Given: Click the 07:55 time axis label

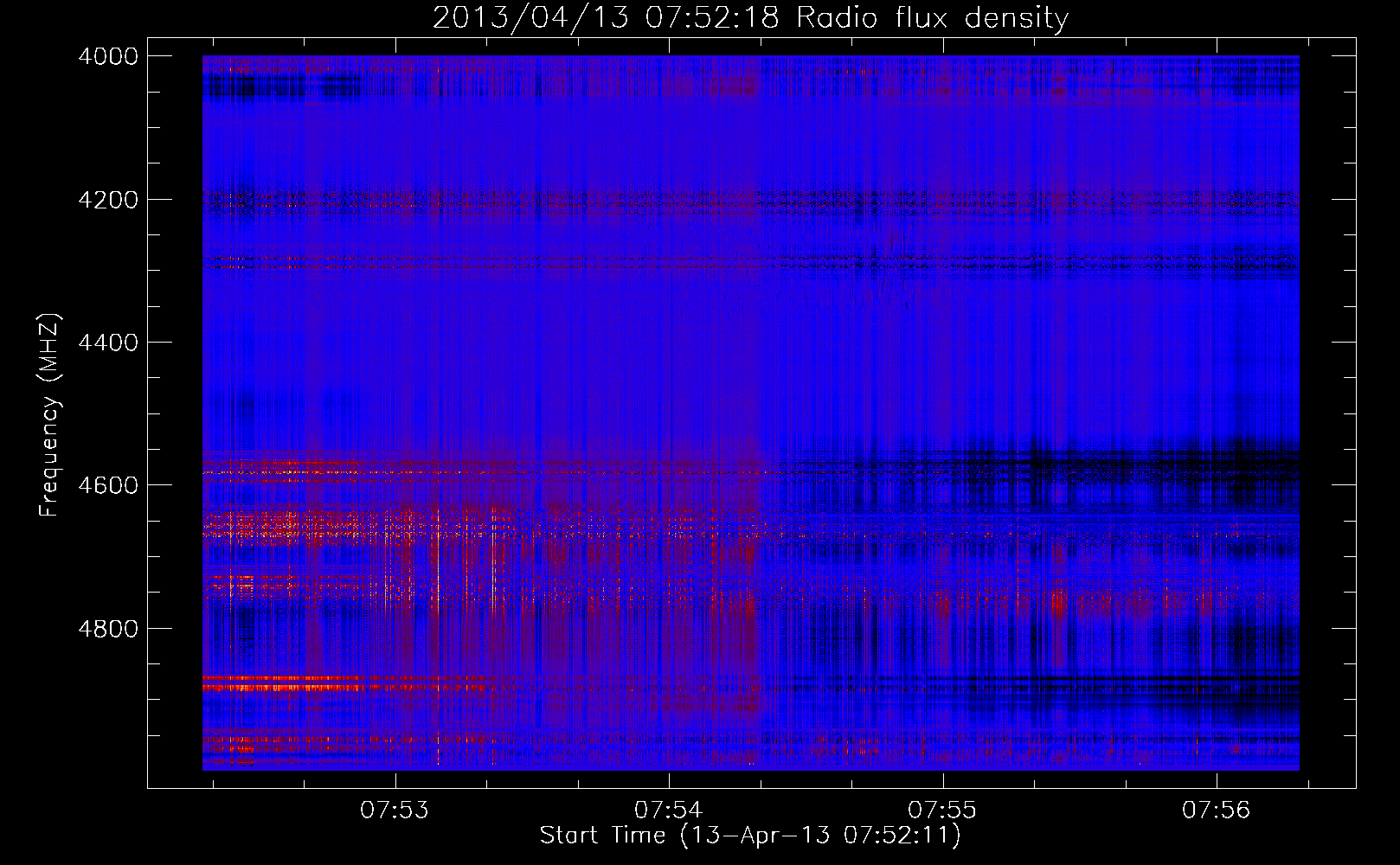Looking at the screenshot, I should click(x=942, y=811).
